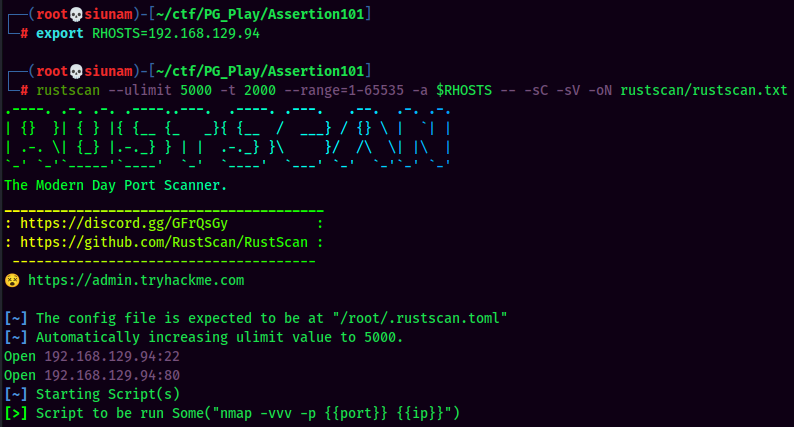794x427 pixels.
Task: Click the rustscan command word
Action: pos(68,91)
